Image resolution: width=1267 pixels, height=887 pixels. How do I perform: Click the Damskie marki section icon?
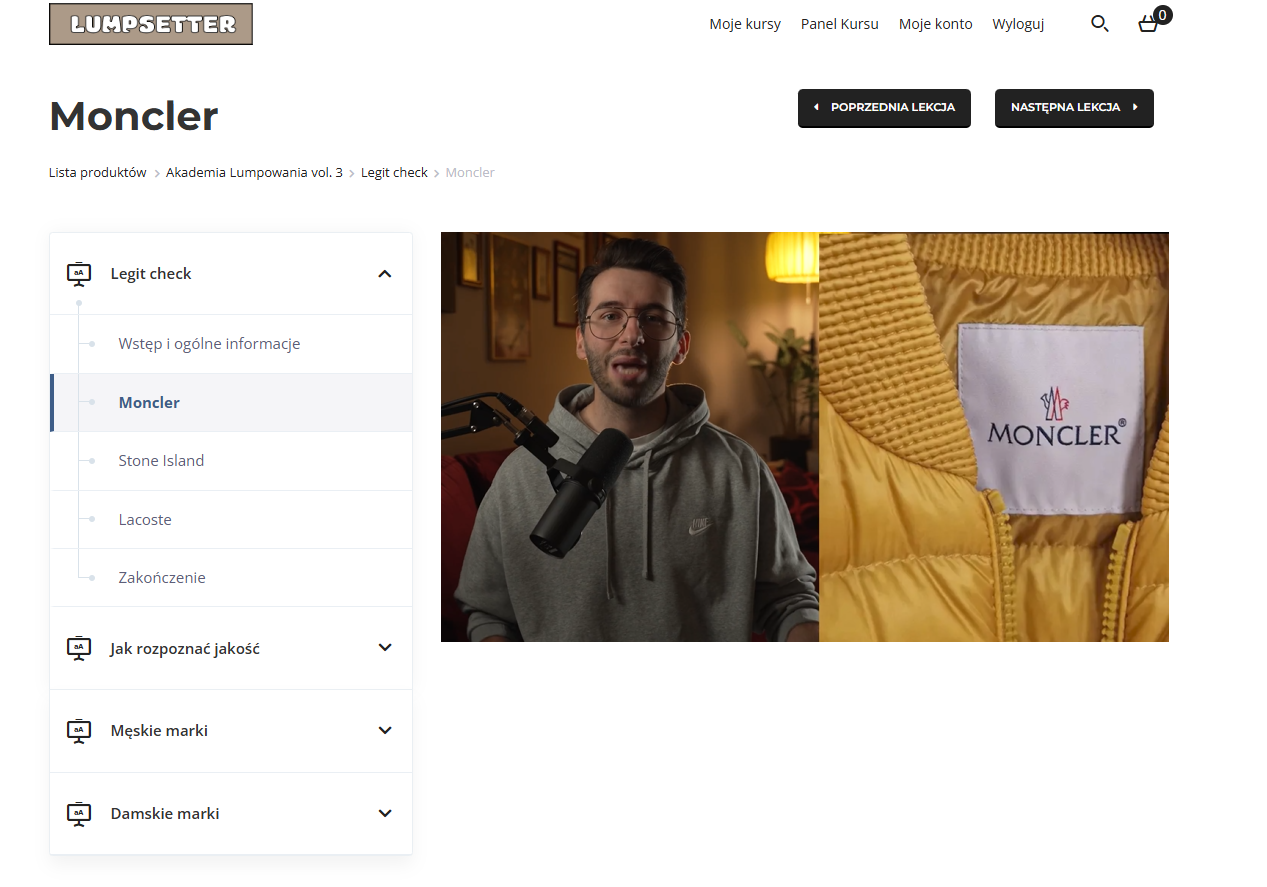click(79, 814)
